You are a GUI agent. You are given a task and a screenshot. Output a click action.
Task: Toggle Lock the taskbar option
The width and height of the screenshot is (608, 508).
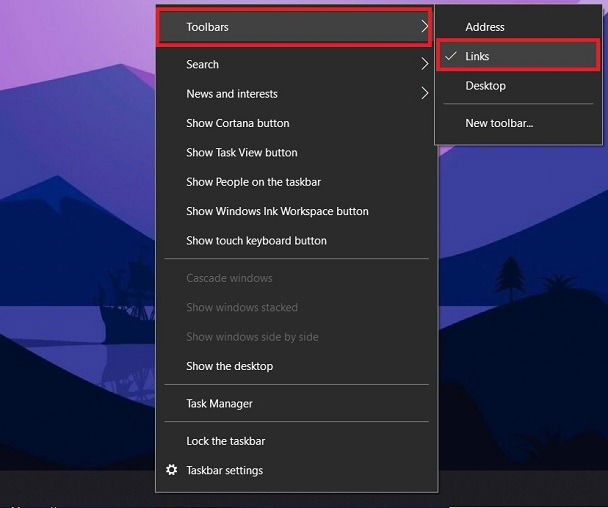297,441
